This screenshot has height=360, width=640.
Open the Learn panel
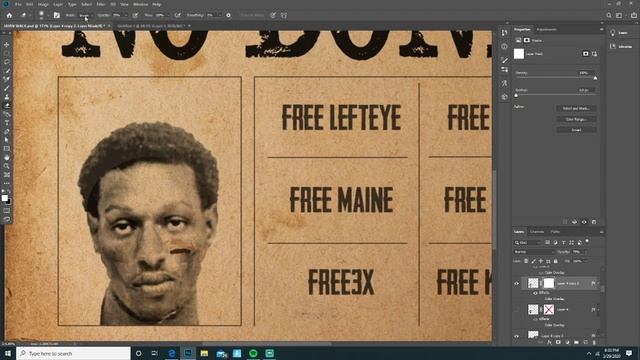pyautogui.click(x=619, y=33)
